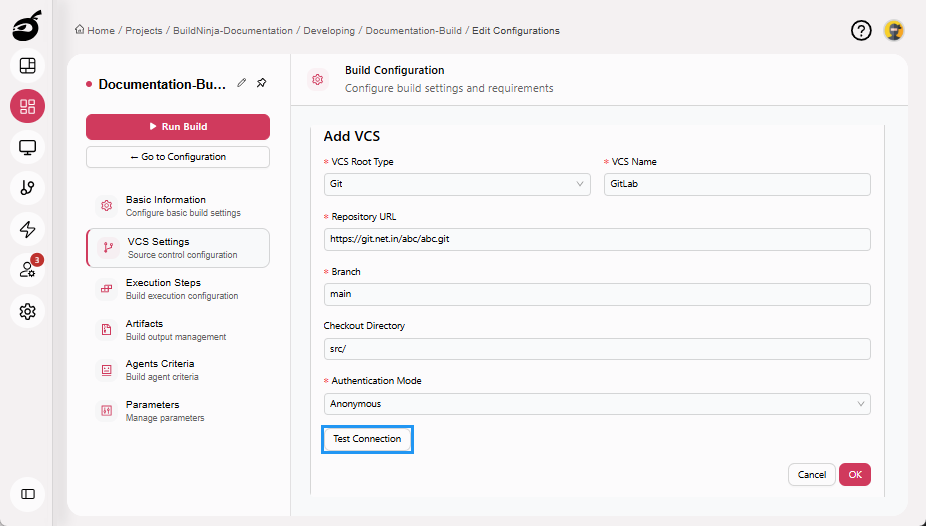Select the VCS Settings section
Viewport: 926px width, 526px height.
point(178,248)
